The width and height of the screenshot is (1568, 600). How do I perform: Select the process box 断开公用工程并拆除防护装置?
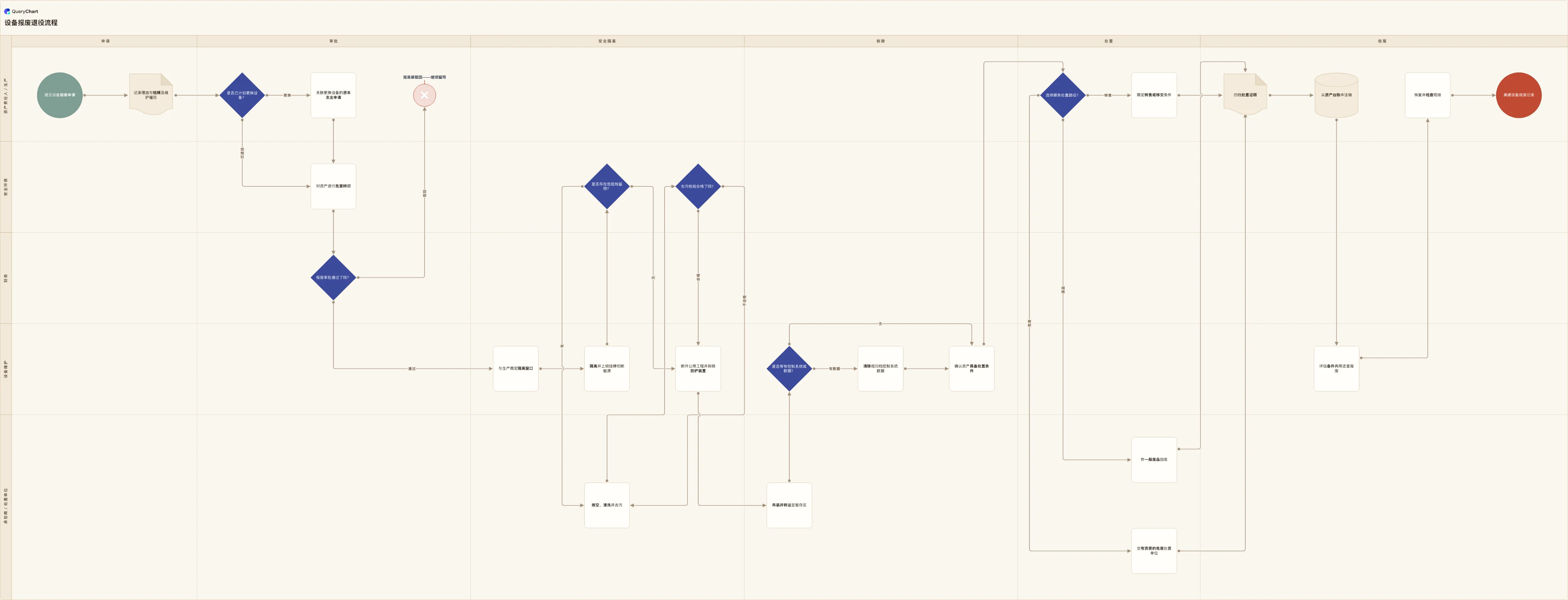pyautogui.click(x=697, y=369)
